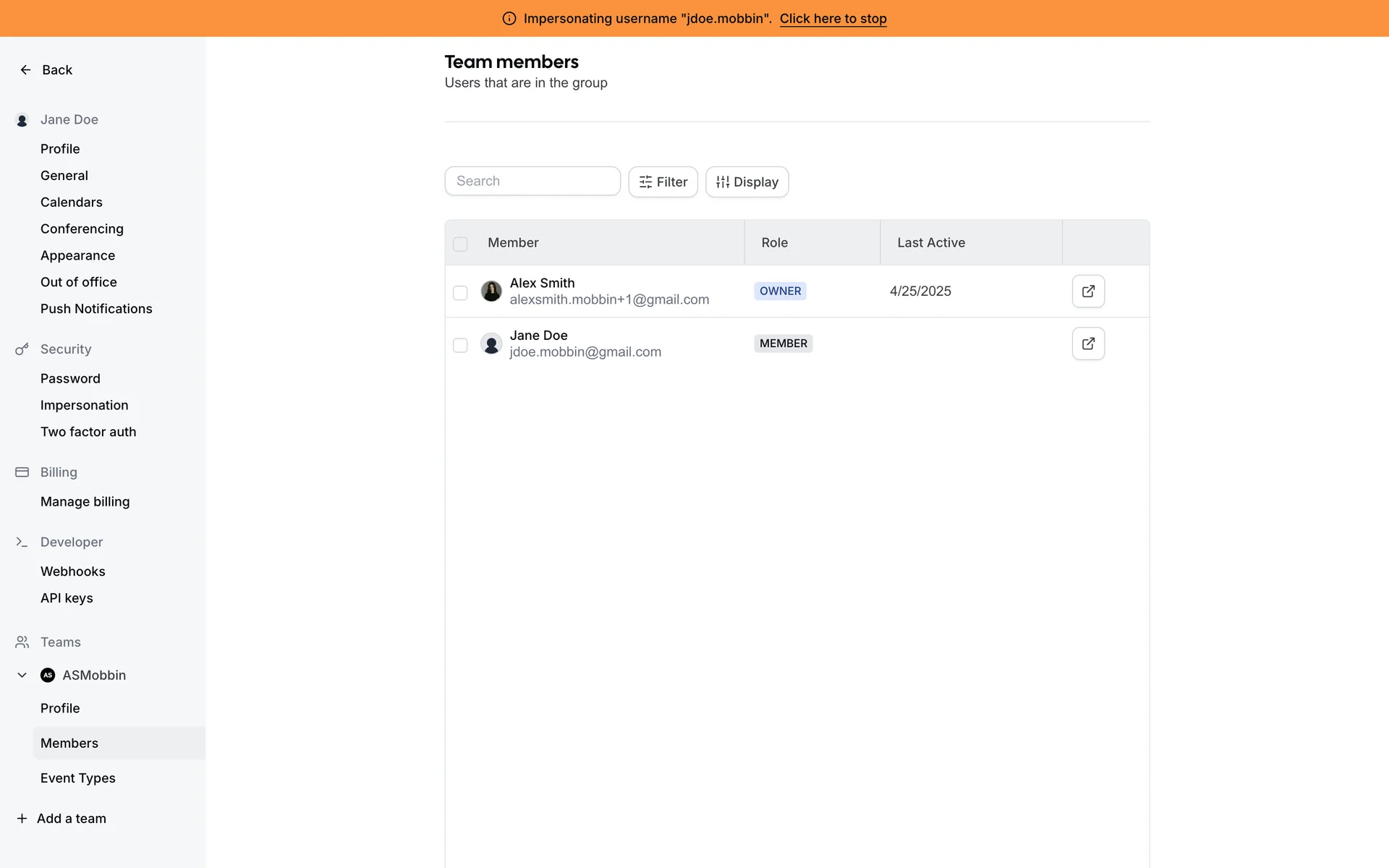Screen dimensions: 1389x868
Task: Open Manage billing page
Action: (x=85, y=502)
